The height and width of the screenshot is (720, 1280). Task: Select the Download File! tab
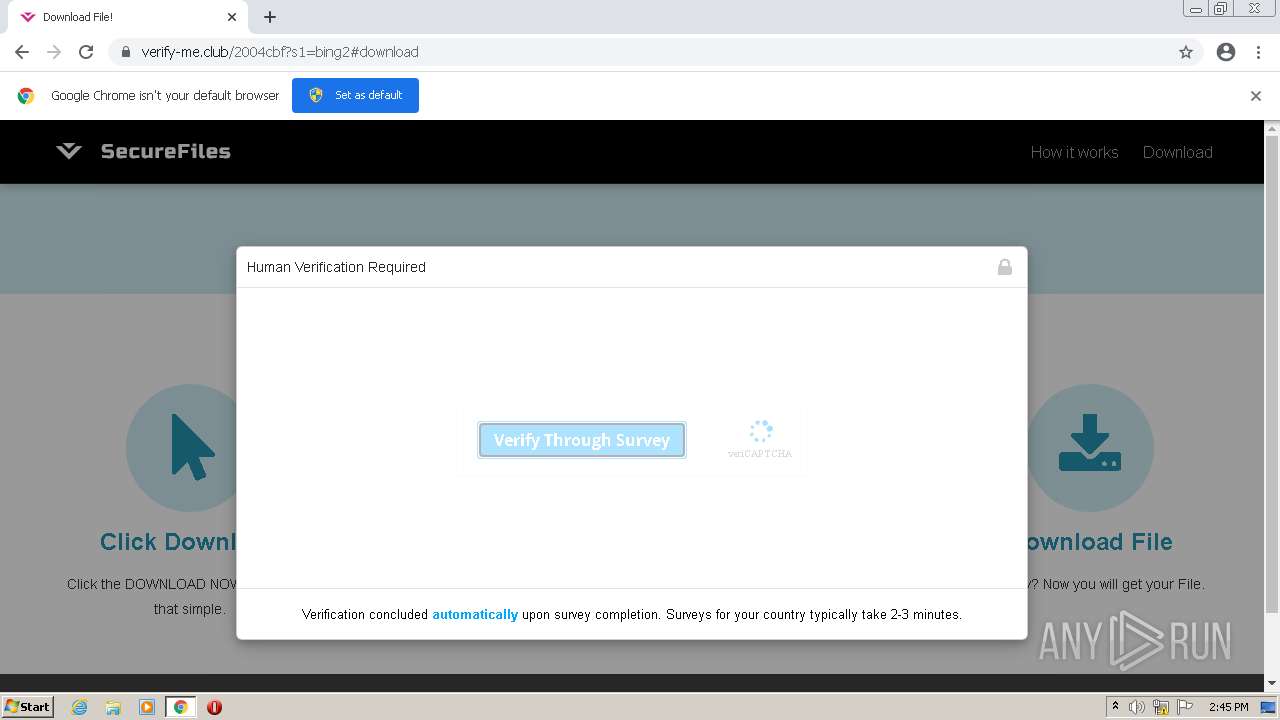coord(127,17)
